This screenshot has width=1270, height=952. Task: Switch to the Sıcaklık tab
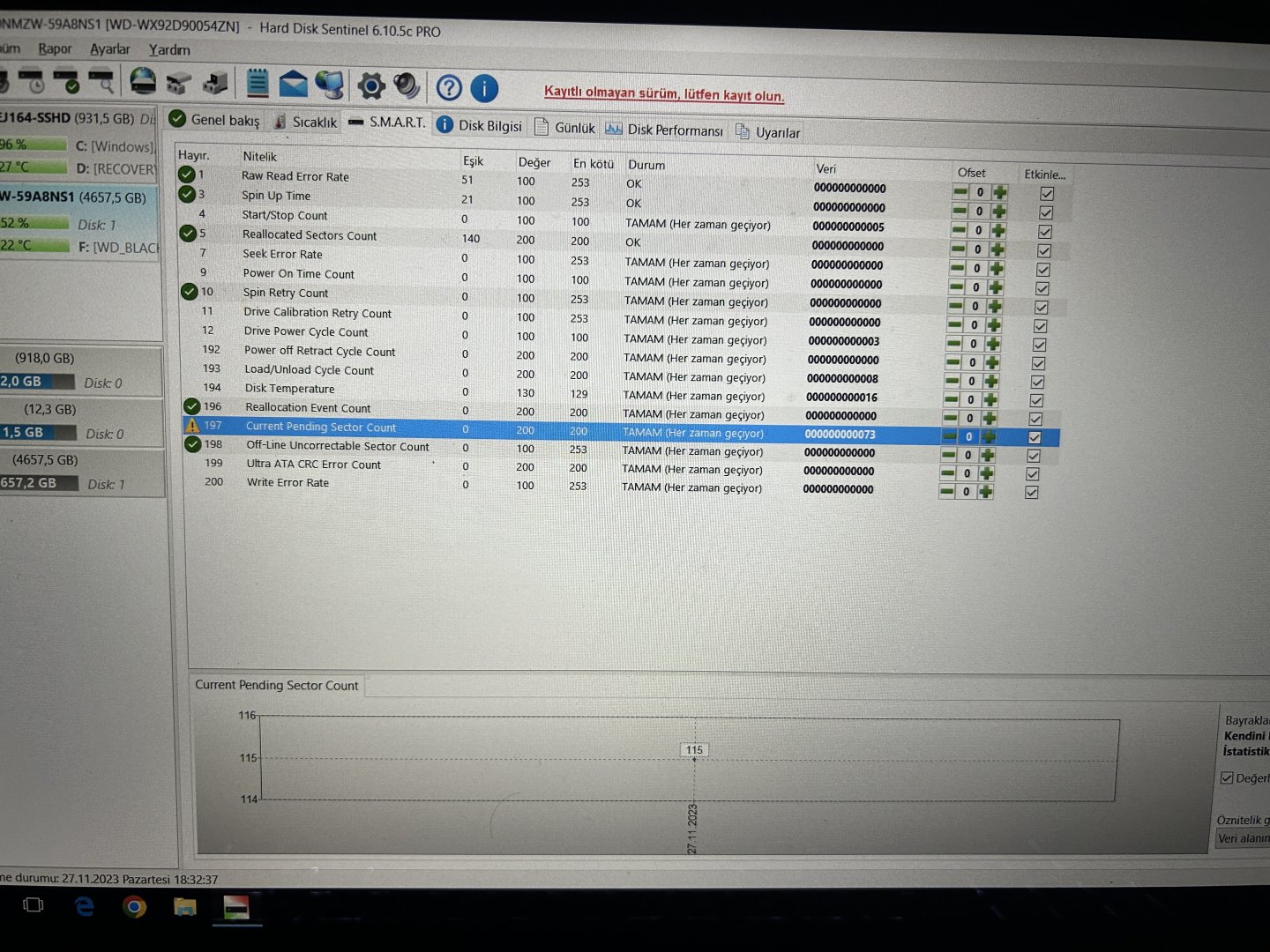(305, 122)
